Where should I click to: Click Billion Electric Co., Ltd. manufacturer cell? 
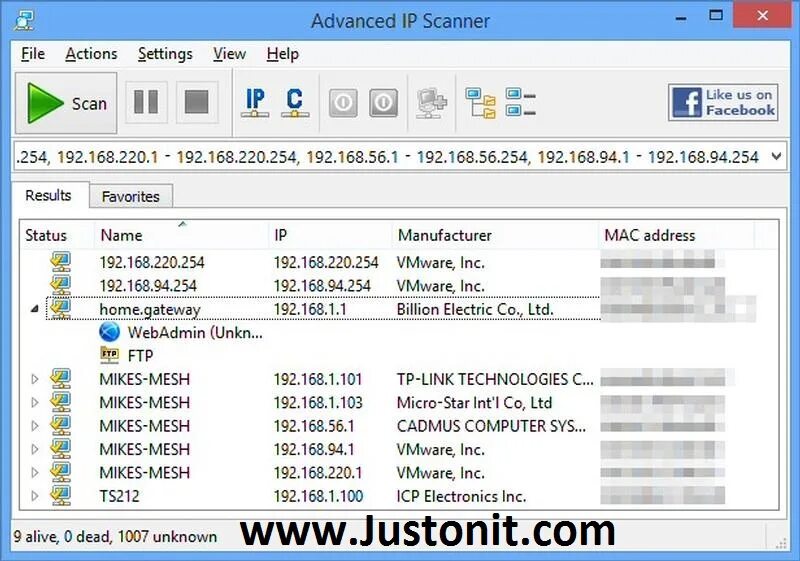[475, 309]
